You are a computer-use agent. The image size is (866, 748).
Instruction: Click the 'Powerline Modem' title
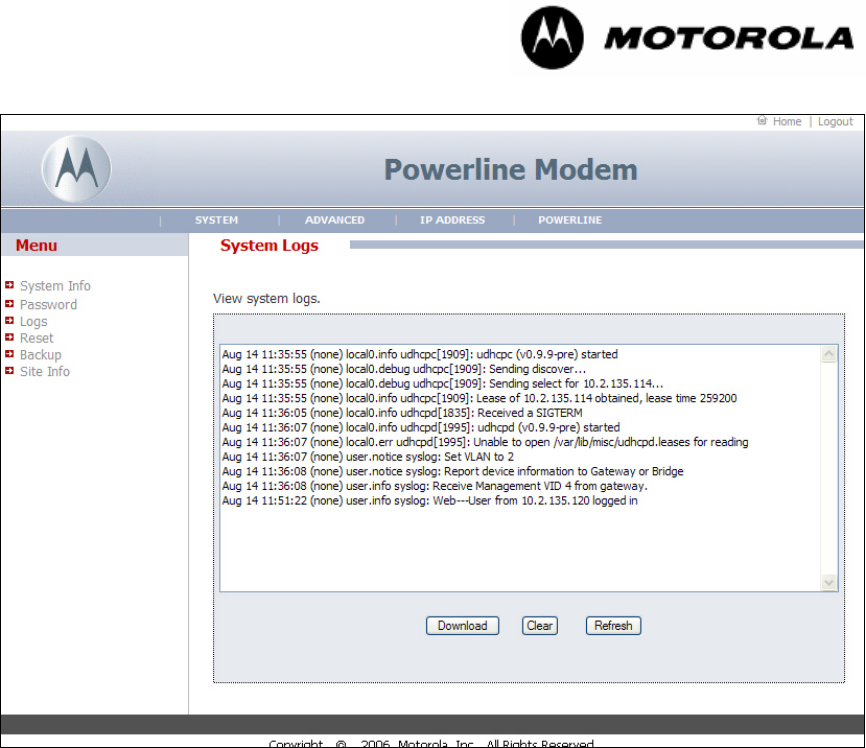coord(511,170)
